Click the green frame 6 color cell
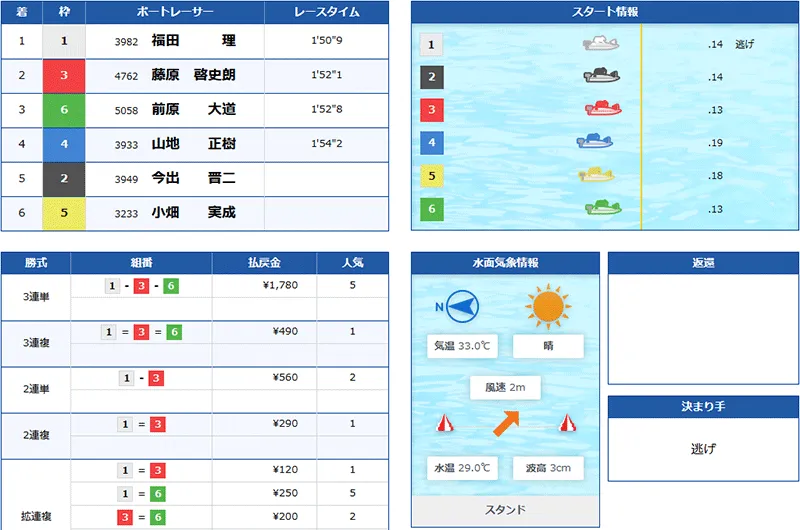 [64, 109]
